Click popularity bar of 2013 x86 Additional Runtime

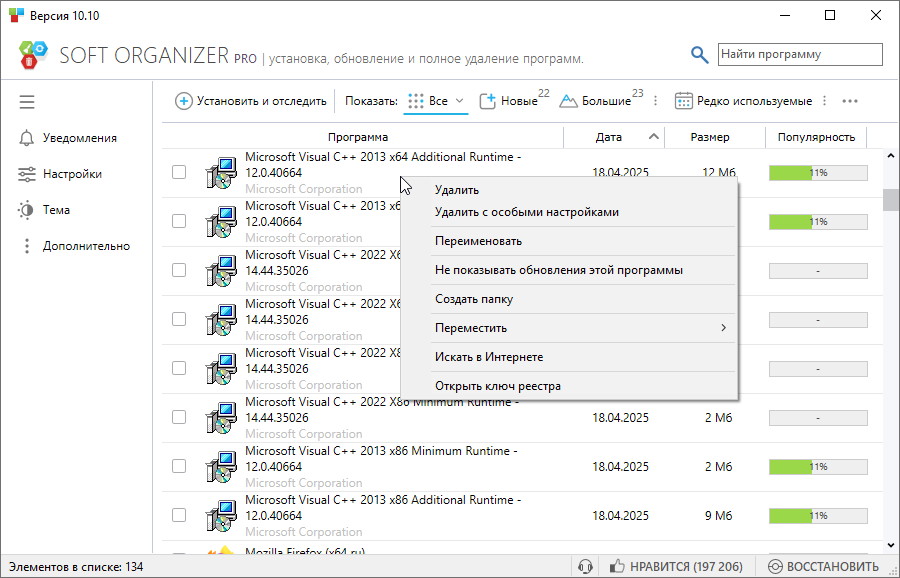tap(818, 515)
